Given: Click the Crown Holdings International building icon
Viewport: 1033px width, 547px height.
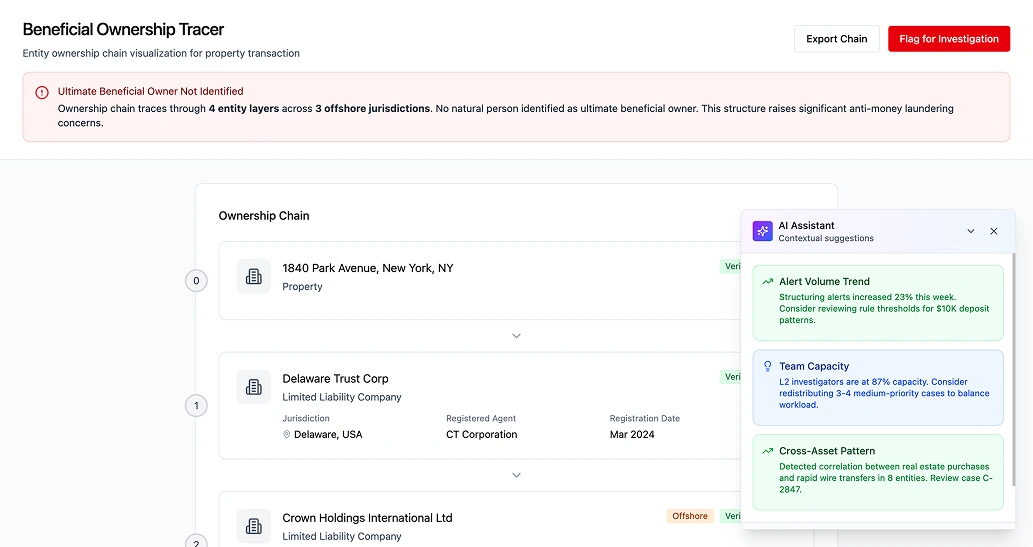Looking at the screenshot, I should 254,526.
